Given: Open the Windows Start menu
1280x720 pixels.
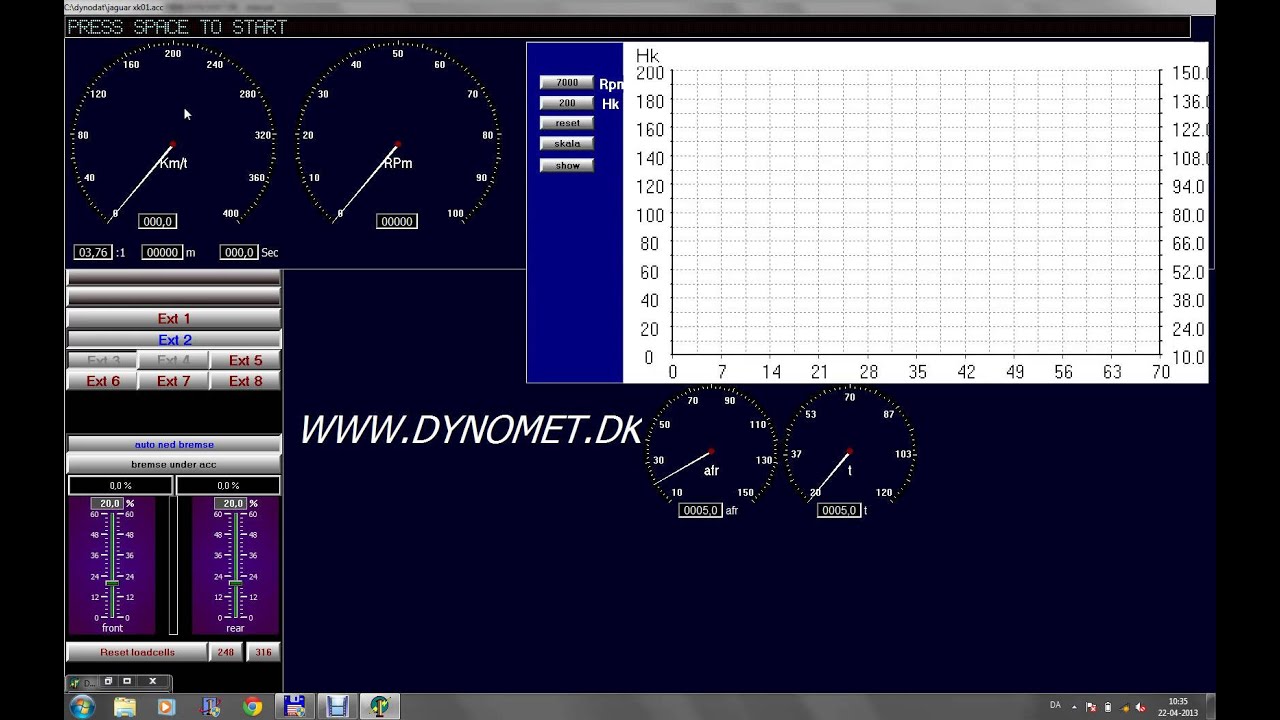Looking at the screenshot, I should click(82, 707).
